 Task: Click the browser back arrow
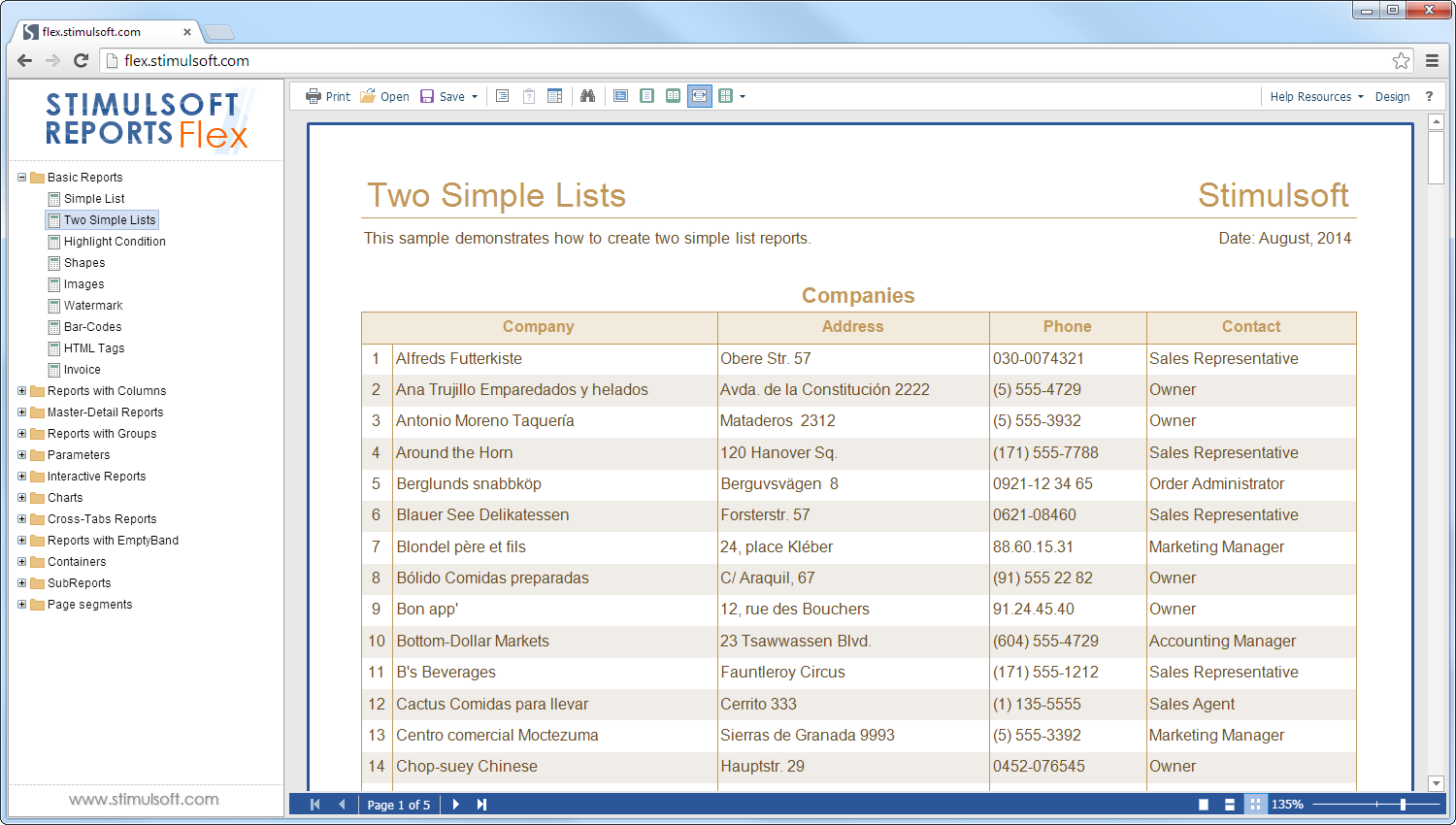point(25,60)
